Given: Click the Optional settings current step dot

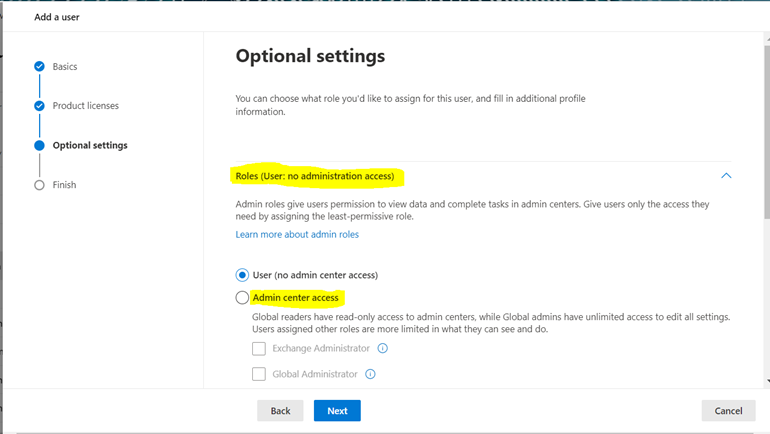Looking at the screenshot, I should 39,145.
